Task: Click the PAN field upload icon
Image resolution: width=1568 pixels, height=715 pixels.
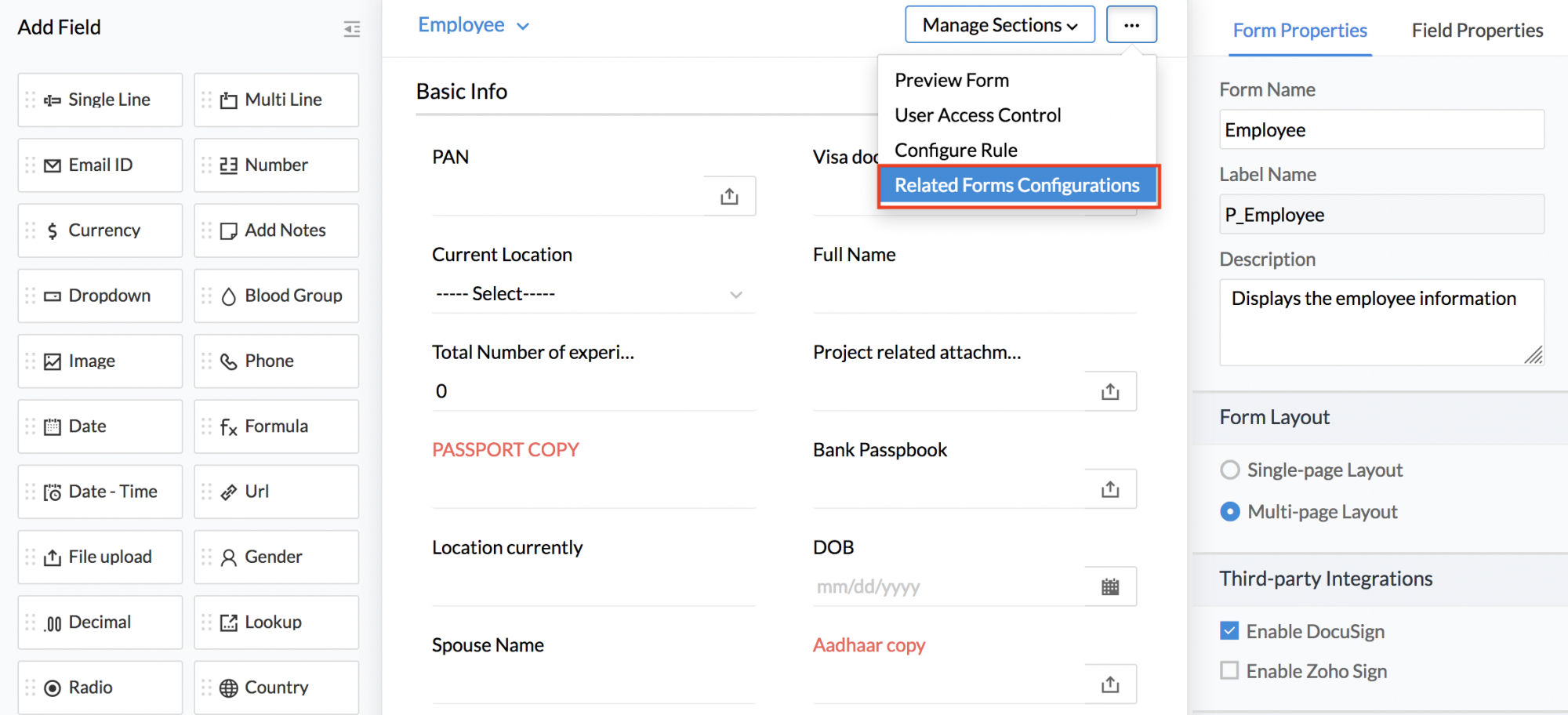Action: point(729,196)
